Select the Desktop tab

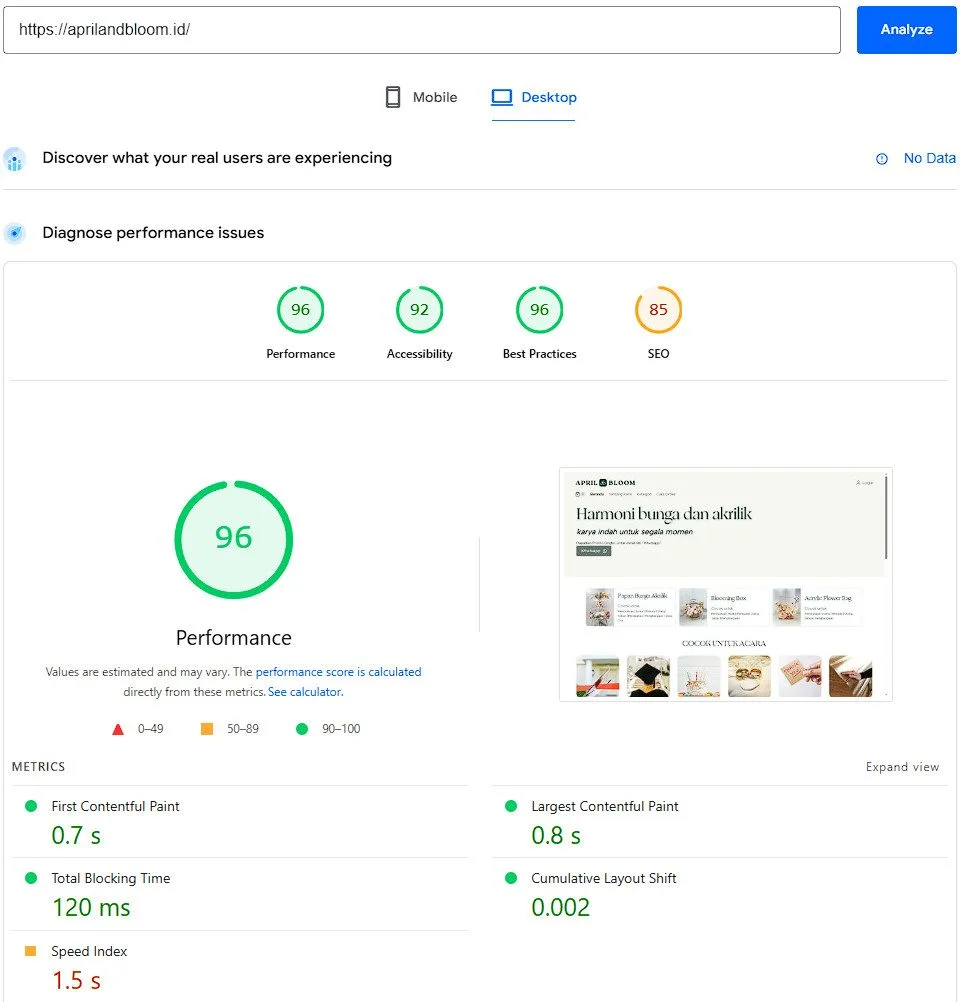(534, 97)
